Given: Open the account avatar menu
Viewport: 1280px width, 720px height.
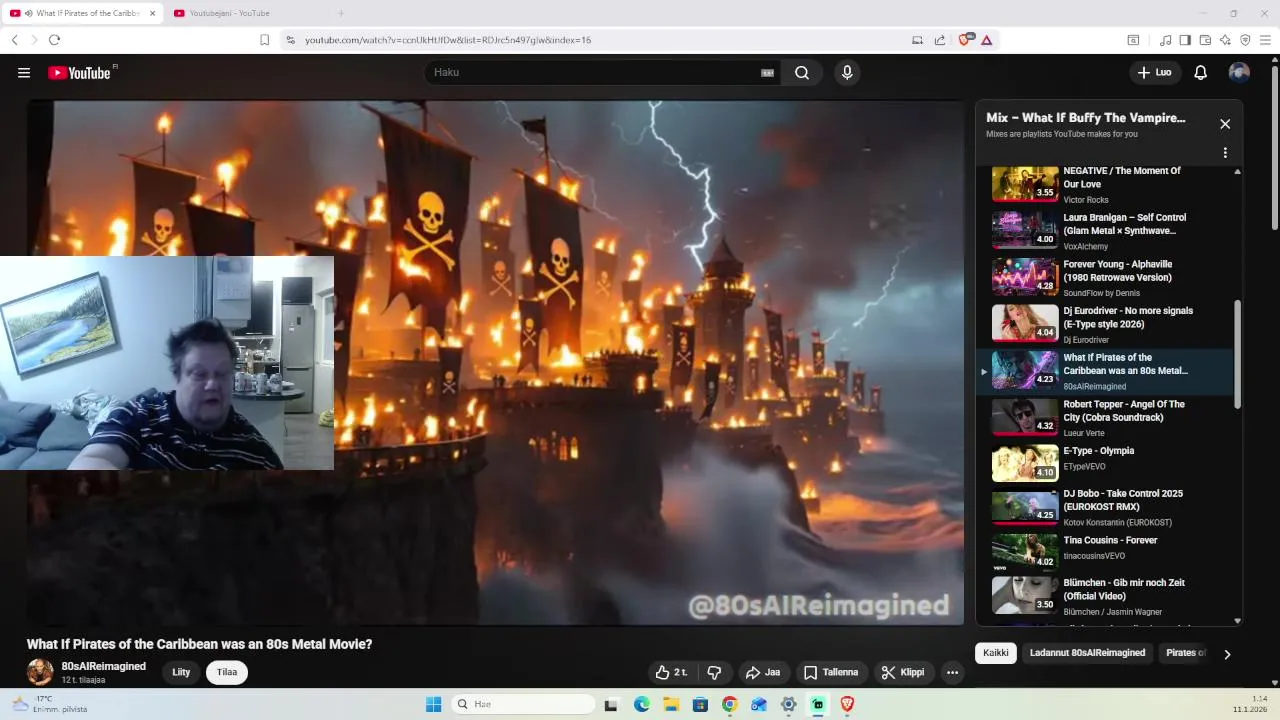Looking at the screenshot, I should point(1239,73).
